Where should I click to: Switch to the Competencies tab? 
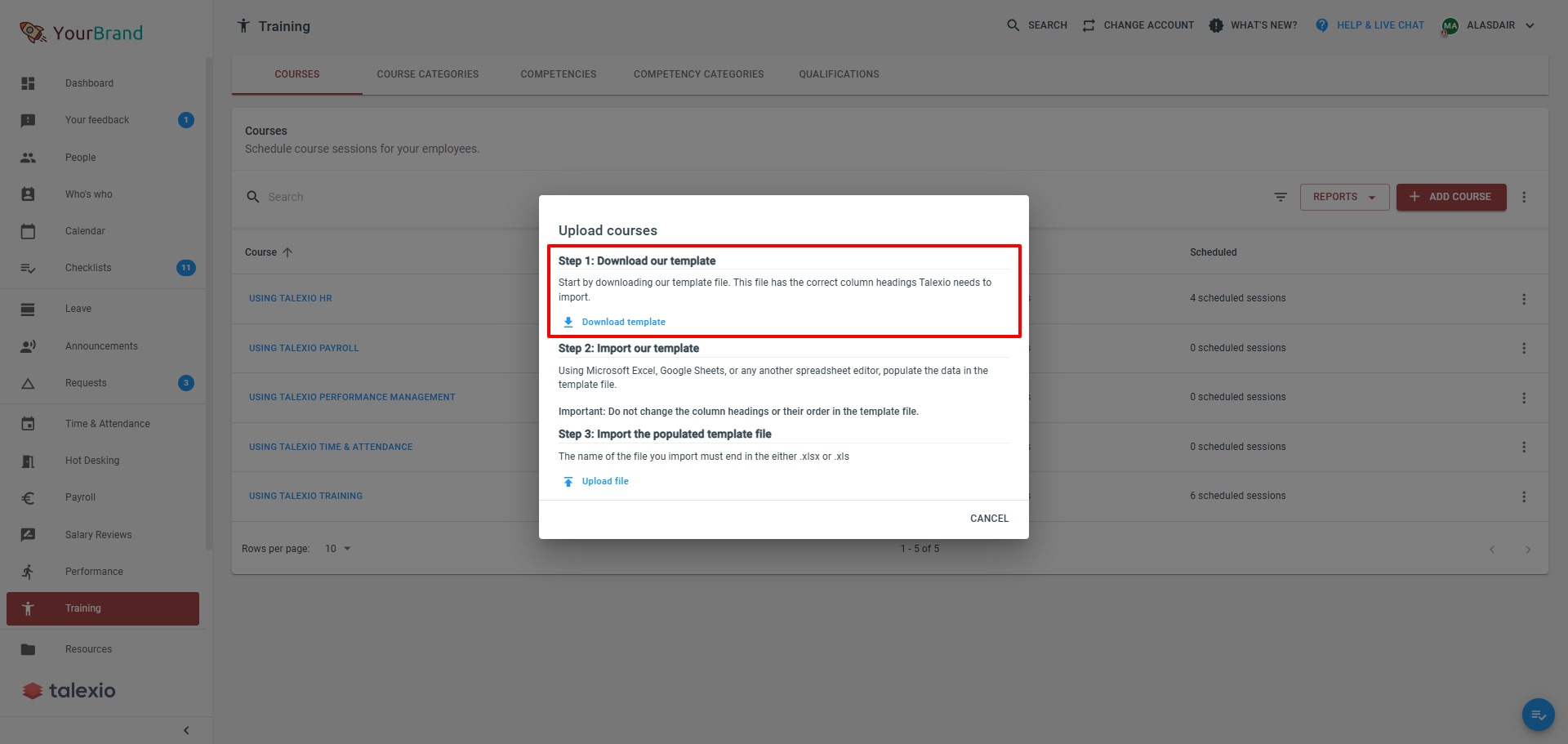click(559, 74)
